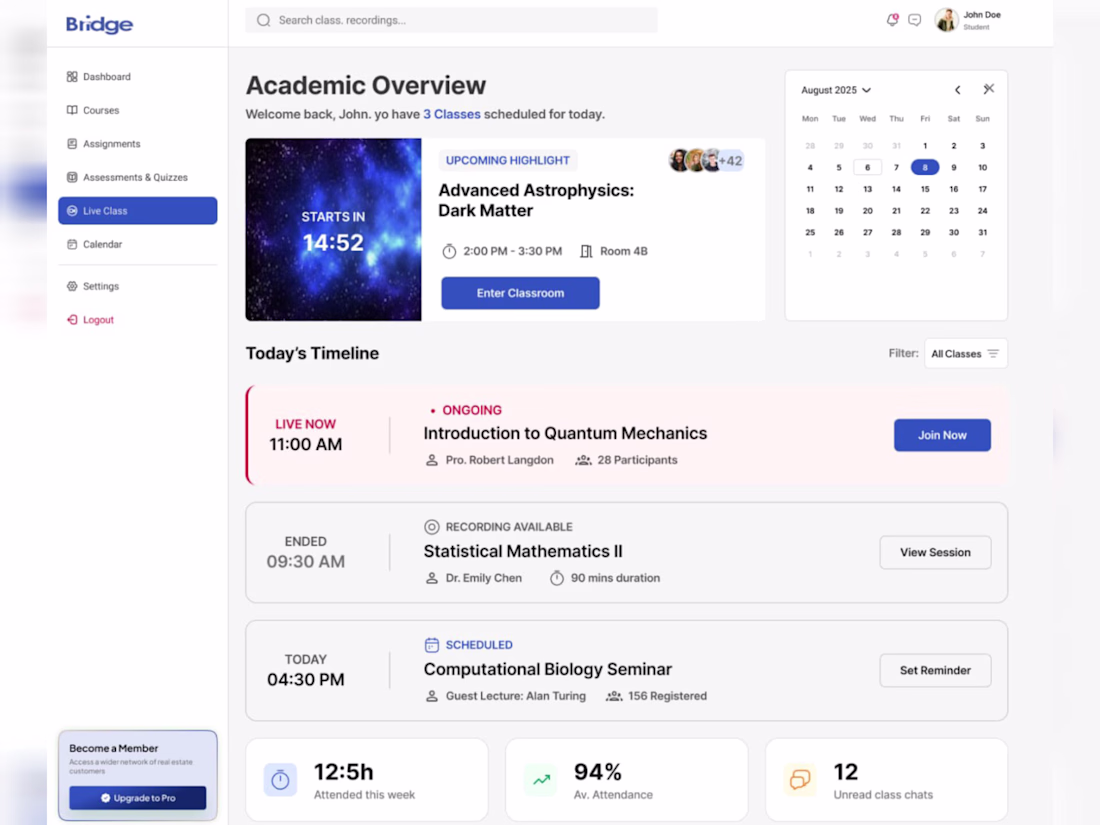This screenshot has height=825, width=1100.
Task: Click the clock icon beside 2:00 PM
Action: 449,251
